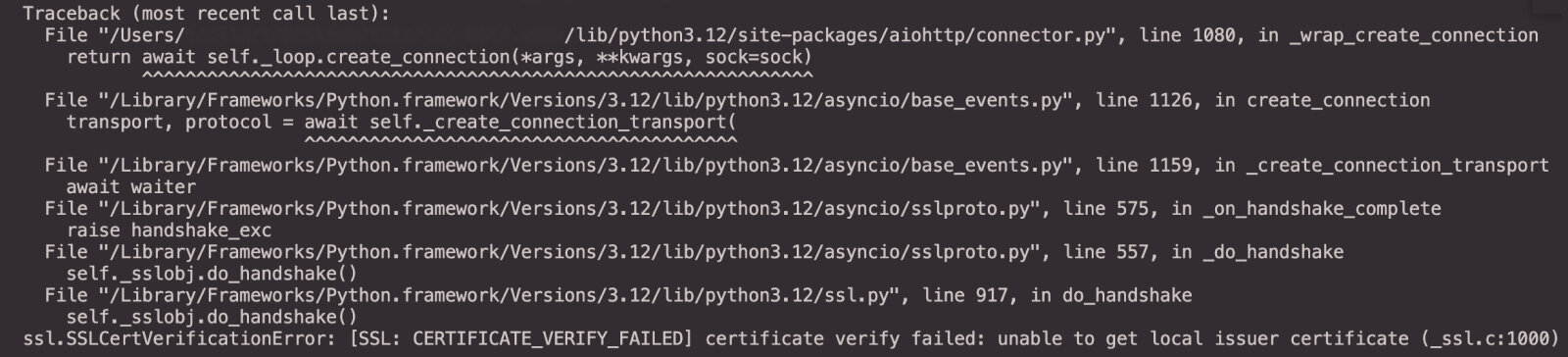The image size is (1568, 357).
Task: Click the 'await waiter' code line
Action: (131, 186)
